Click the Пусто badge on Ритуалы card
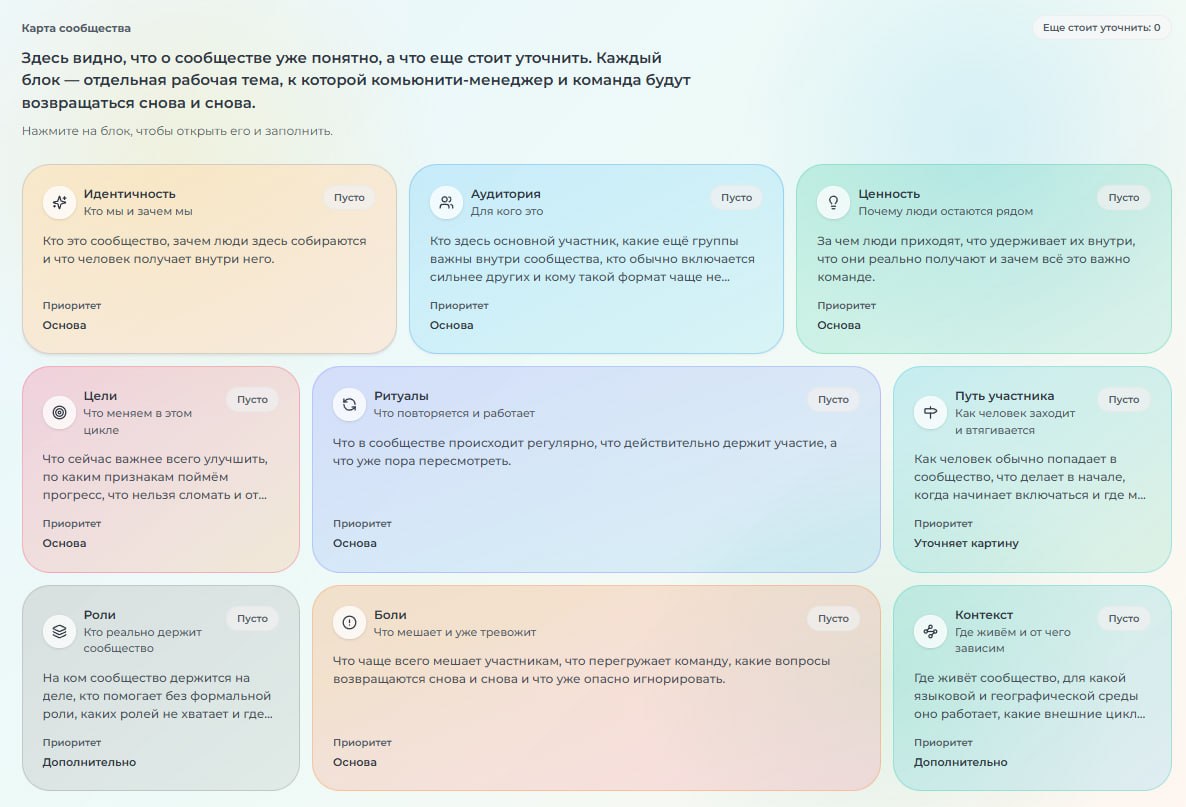This screenshot has width=1186, height=807. click(x=833, y=399)
